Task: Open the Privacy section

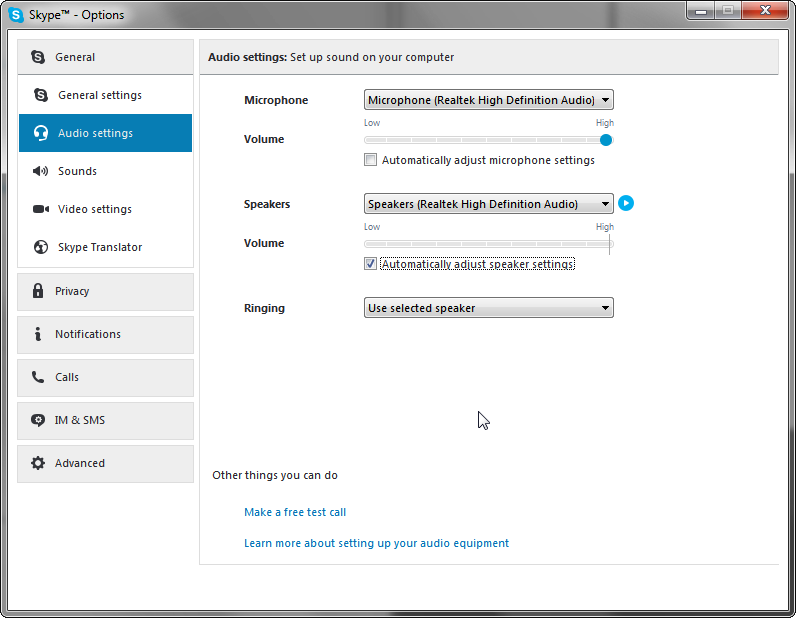Action: [106, 292]
